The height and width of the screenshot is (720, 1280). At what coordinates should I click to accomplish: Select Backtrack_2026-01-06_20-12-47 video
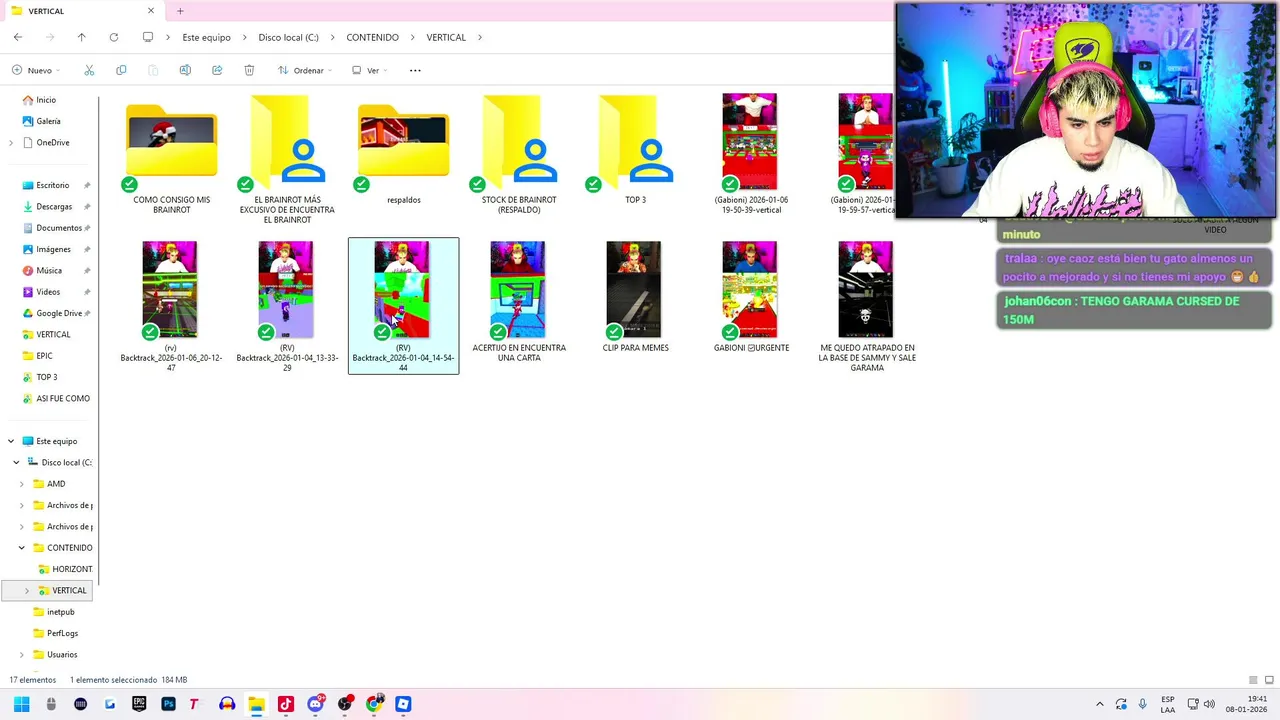tap(172, 307)
